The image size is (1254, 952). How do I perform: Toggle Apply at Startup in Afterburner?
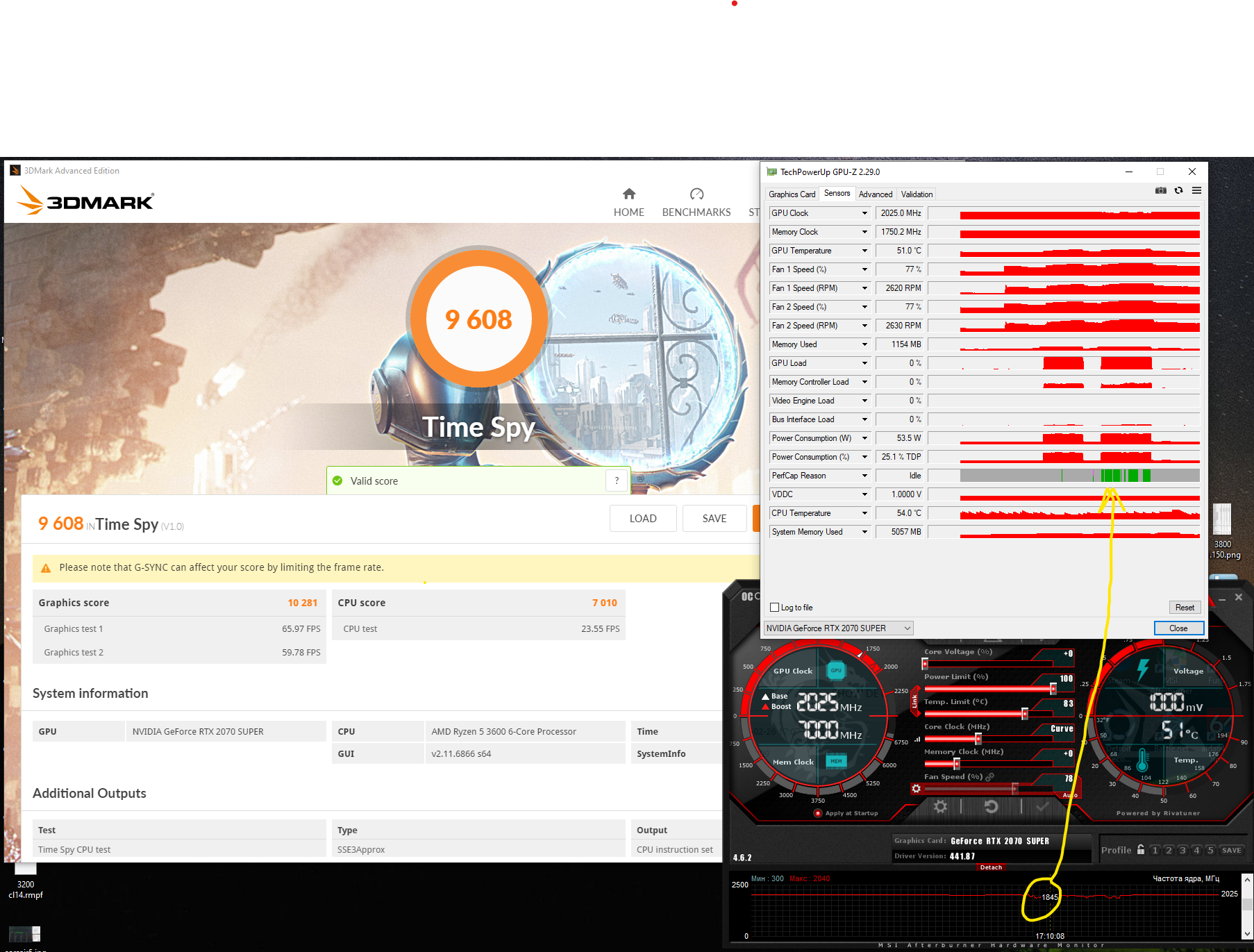click(818, 813)
